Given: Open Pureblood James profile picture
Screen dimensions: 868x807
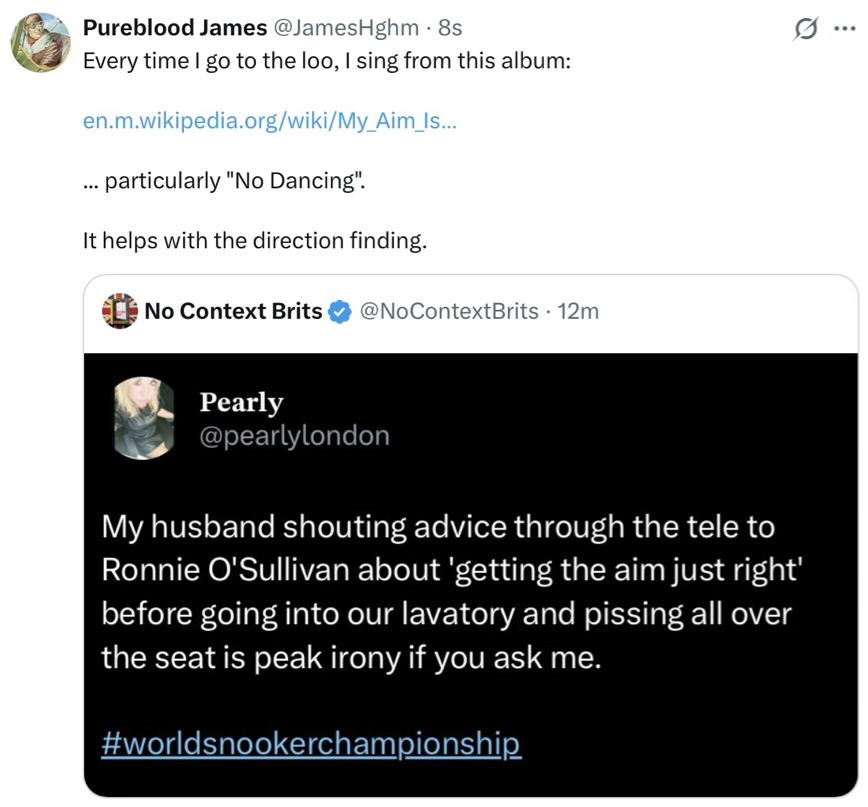Looking at the screenshot, I should (x=41, y=43).
